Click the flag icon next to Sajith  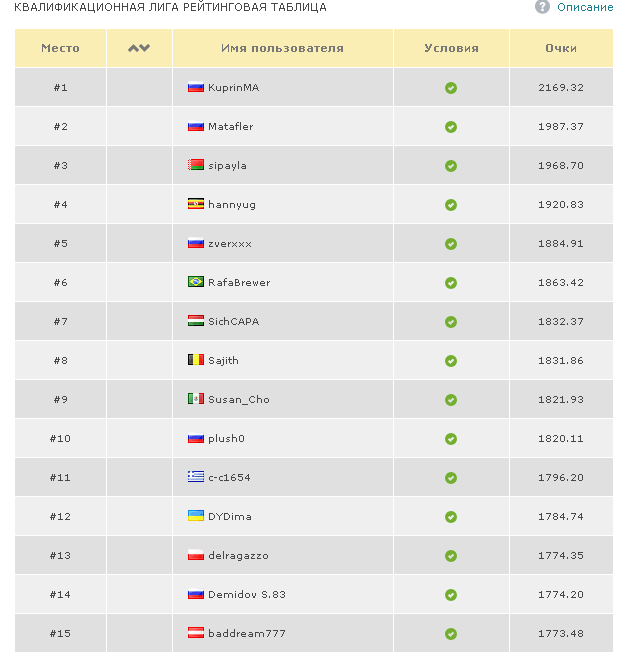(x=196, y=360)
